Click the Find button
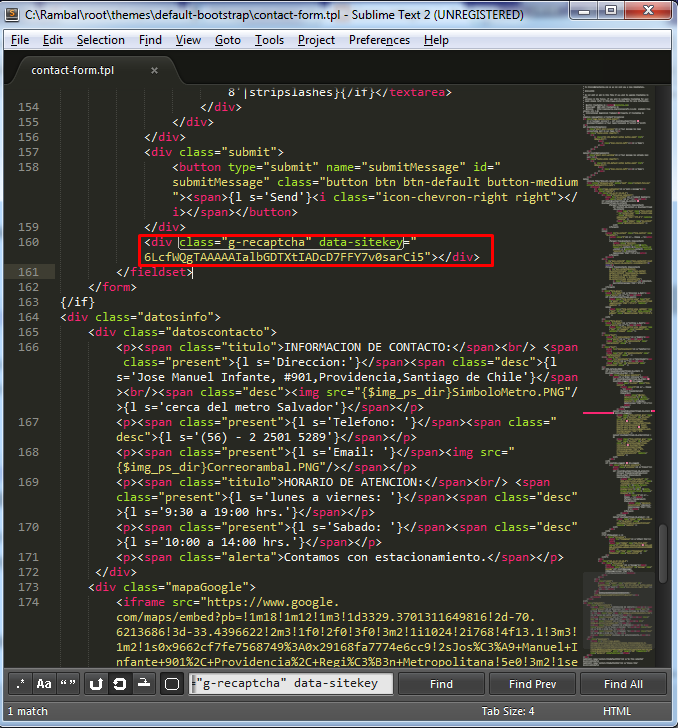The width and height of the screenshot is (678, 728). point(441,684)
